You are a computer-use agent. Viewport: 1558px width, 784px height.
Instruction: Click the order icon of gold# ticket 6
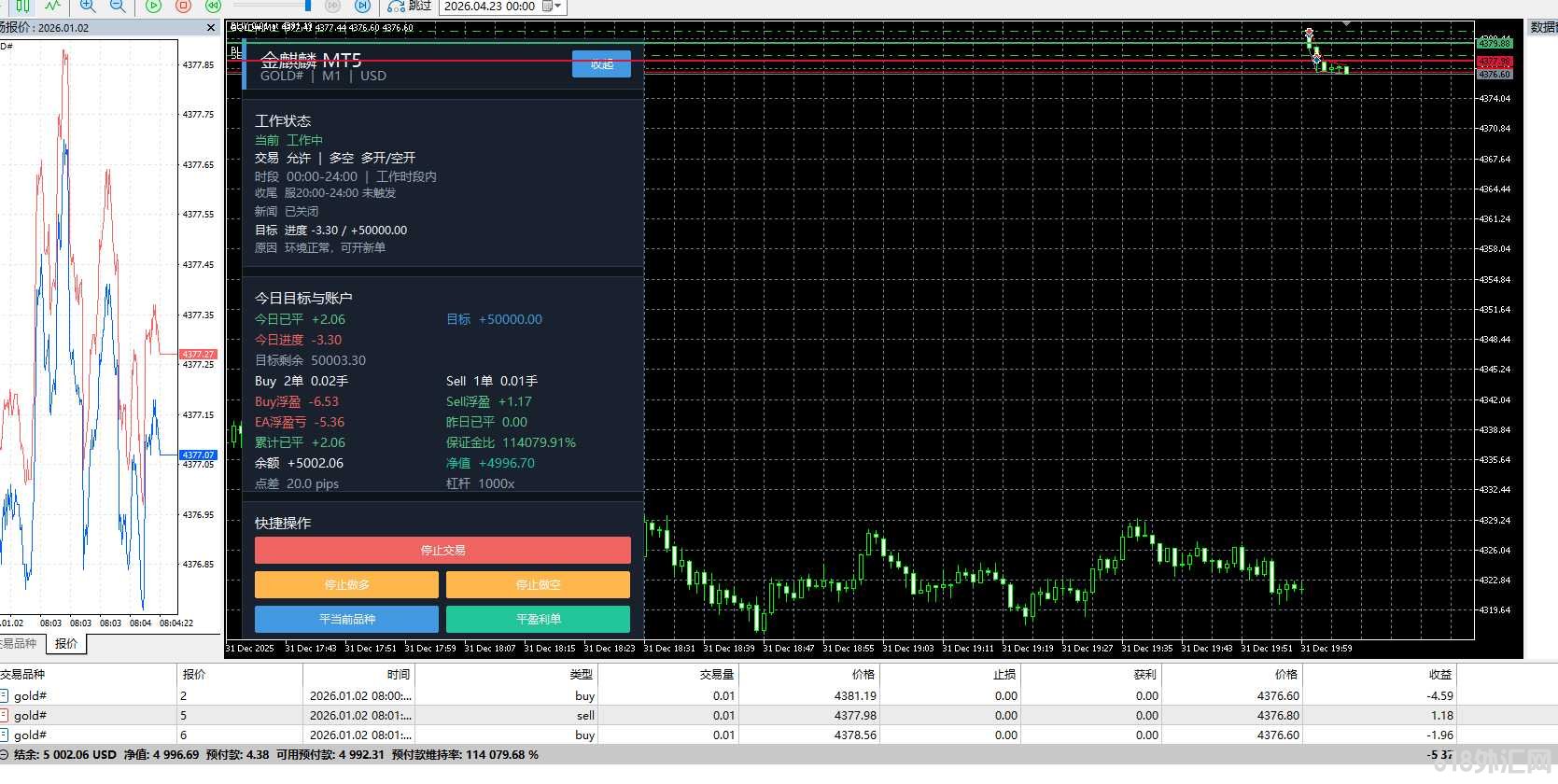[x=5, y=735]
